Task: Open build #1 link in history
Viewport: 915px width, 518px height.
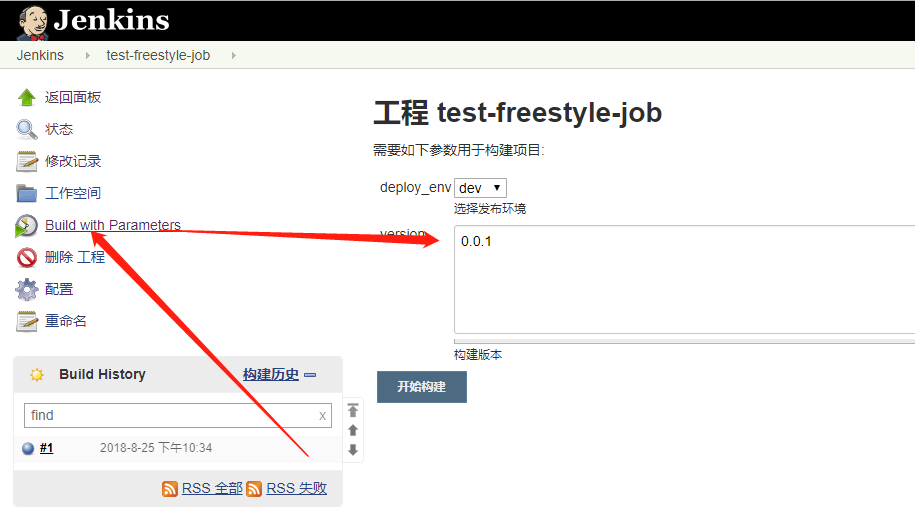Action: (x=46, y=448)
